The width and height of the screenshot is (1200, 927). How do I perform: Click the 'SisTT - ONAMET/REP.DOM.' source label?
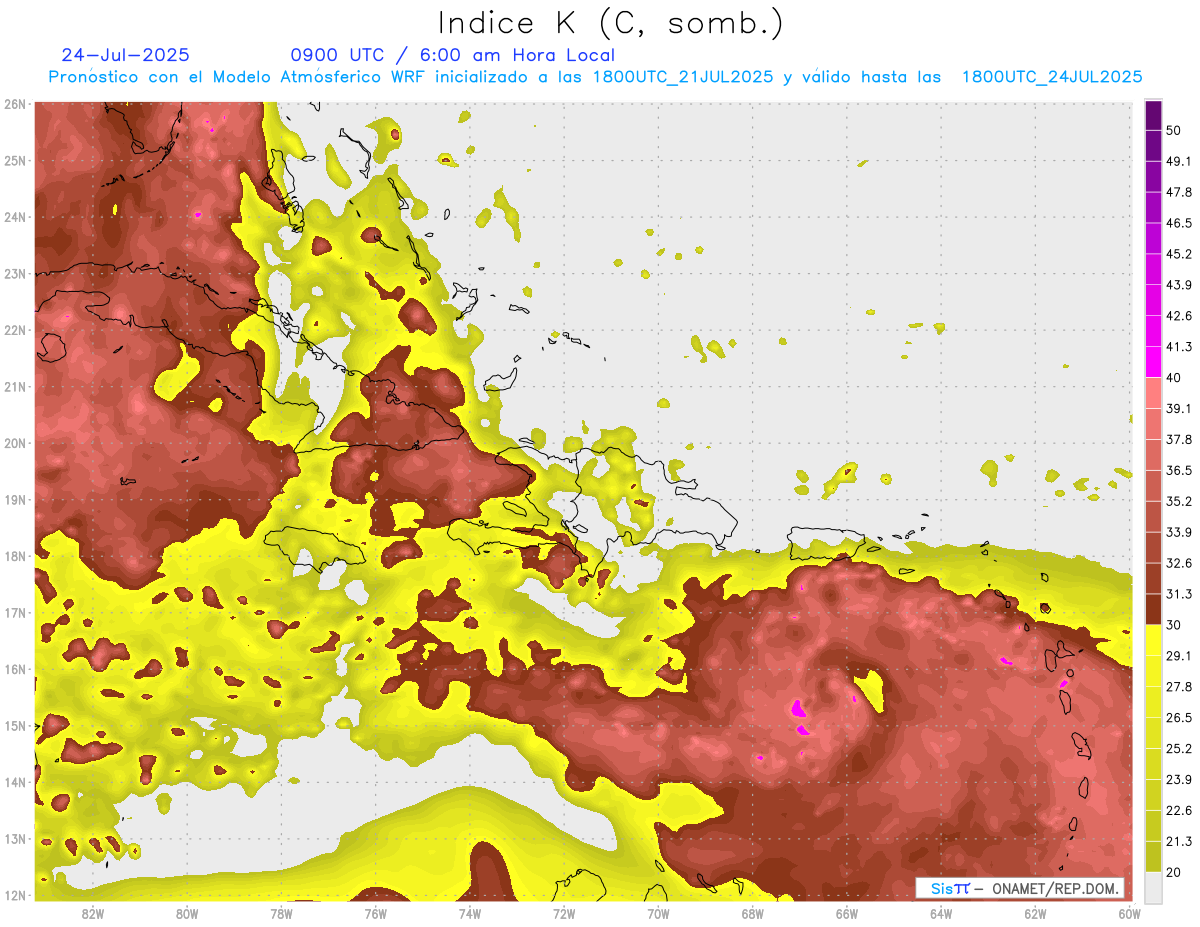[1020, 888]
